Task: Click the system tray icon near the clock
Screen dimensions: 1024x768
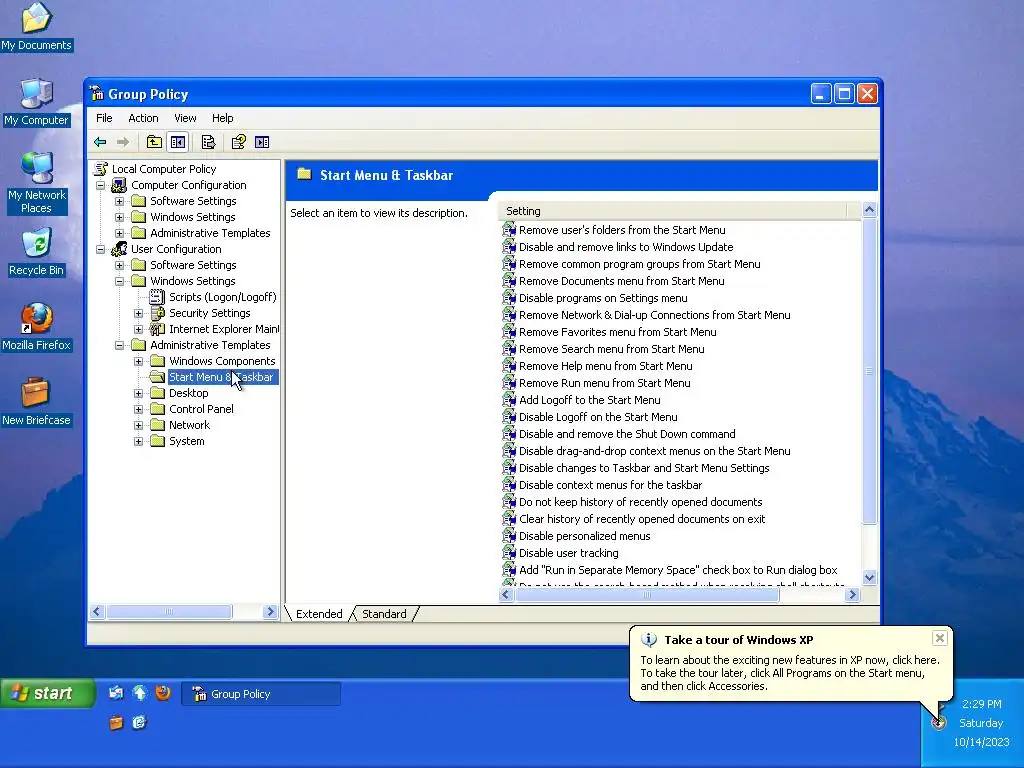Action: (x=938, y=722)
